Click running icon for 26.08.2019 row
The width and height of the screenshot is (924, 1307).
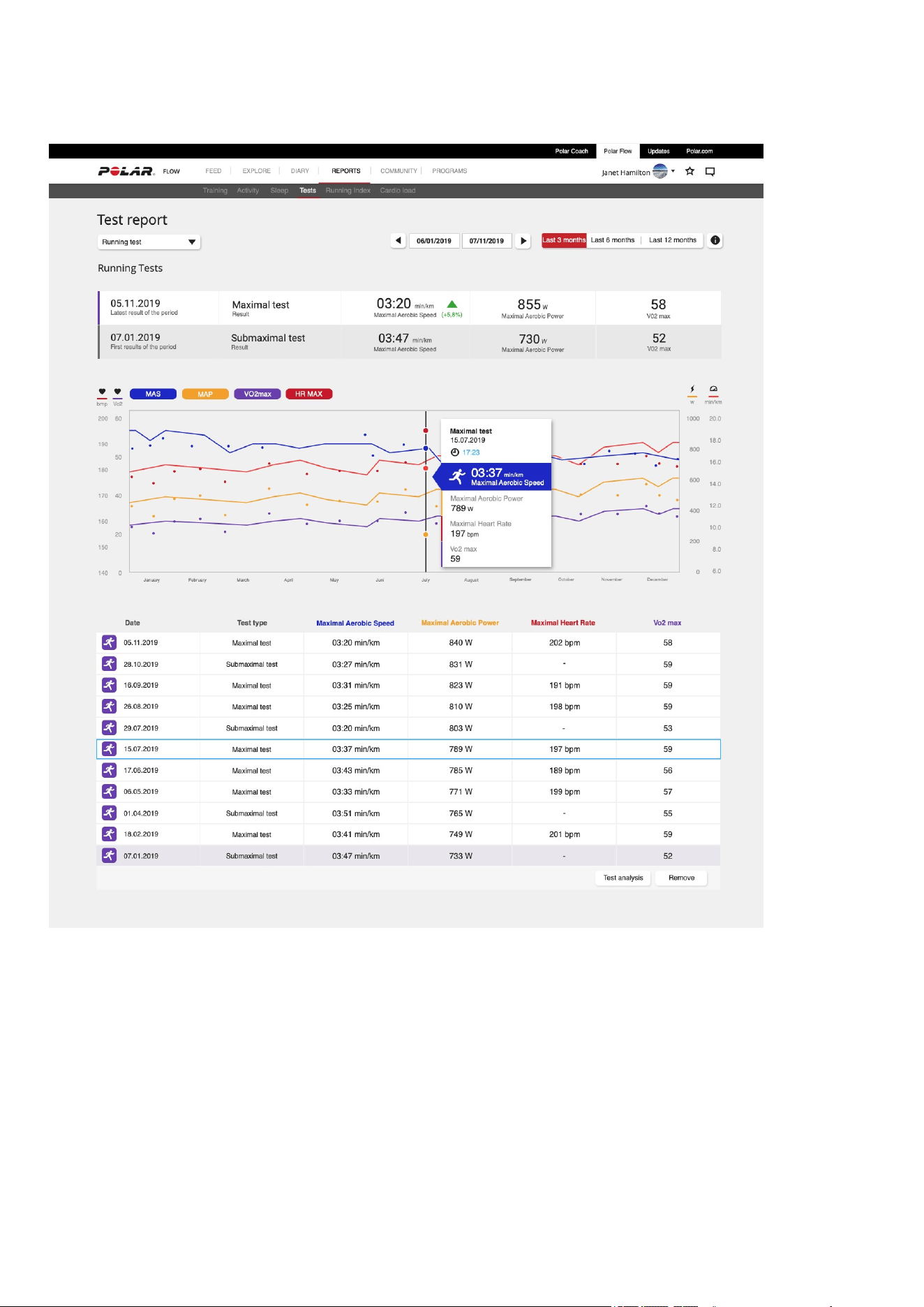[x=109, y=707]
